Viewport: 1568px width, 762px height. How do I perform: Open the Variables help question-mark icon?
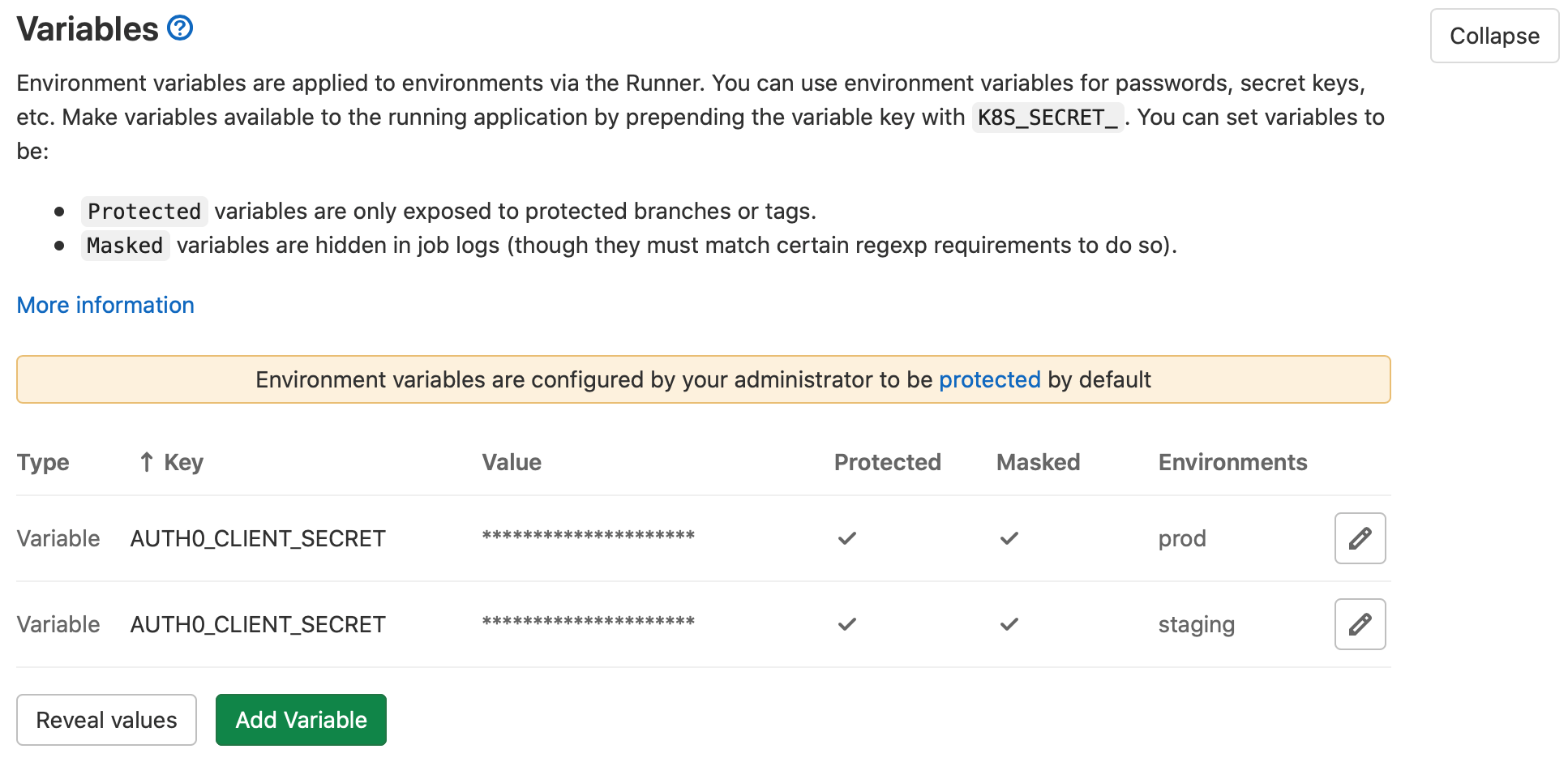178,28
